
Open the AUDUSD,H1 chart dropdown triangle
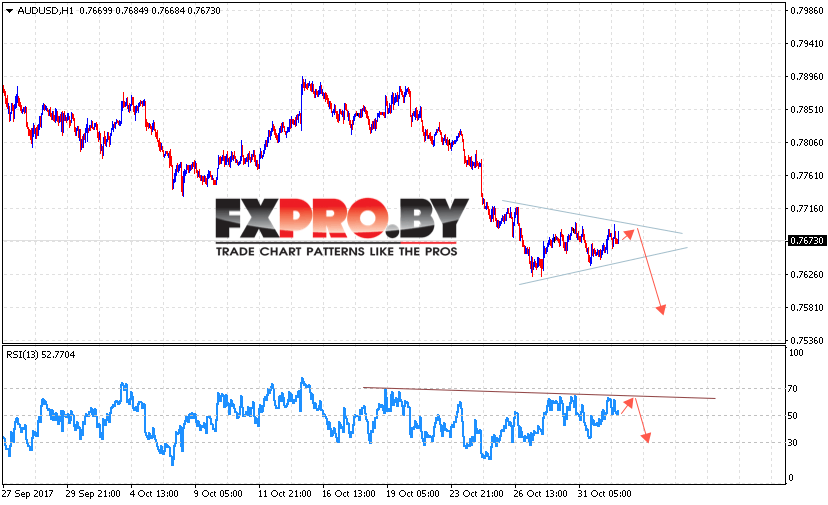coord(10,11)
